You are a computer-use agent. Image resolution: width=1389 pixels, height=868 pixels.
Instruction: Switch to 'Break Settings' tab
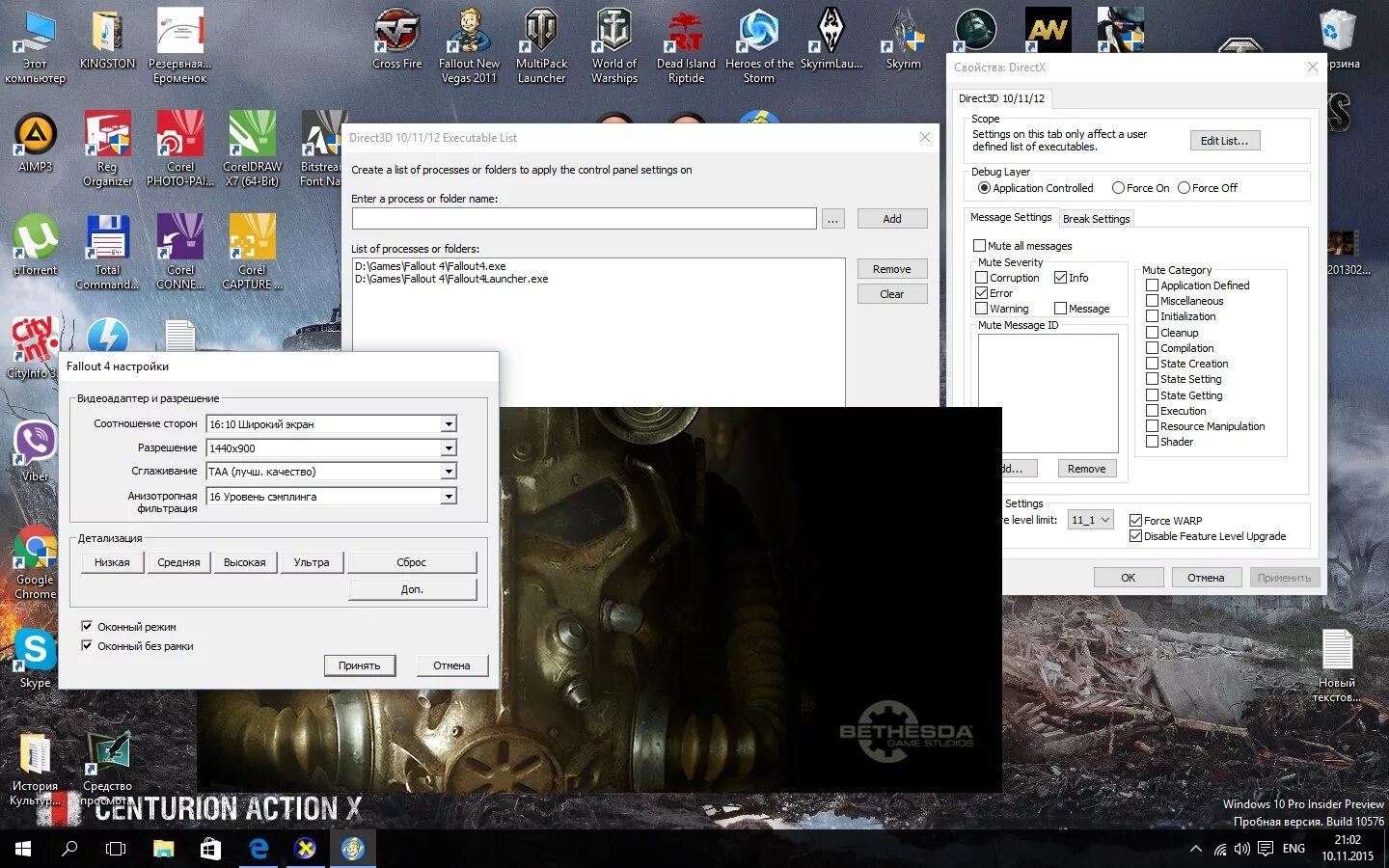point(1096,219)
